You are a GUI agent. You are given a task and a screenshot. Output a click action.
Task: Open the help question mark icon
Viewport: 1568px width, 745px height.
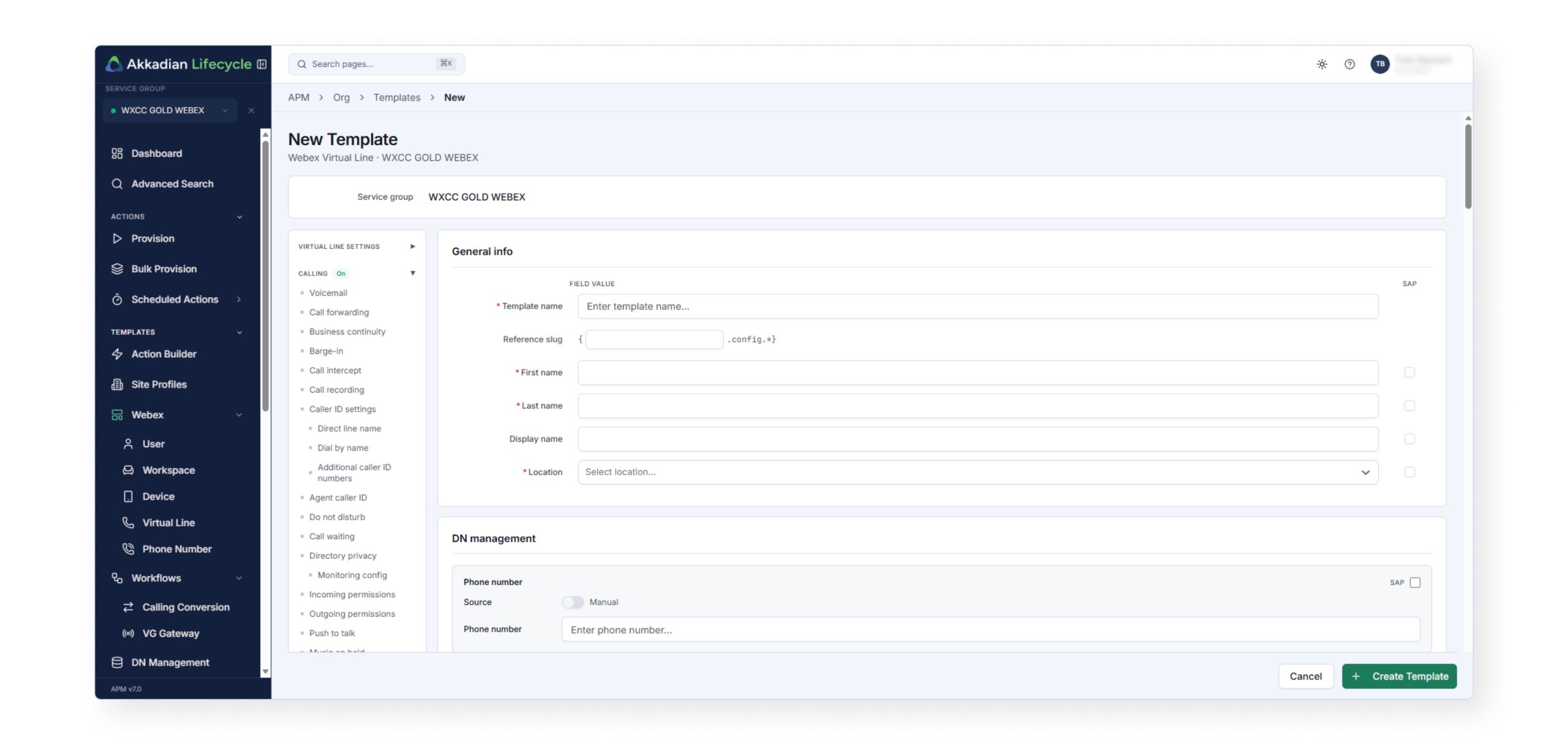coord(1349,64)
